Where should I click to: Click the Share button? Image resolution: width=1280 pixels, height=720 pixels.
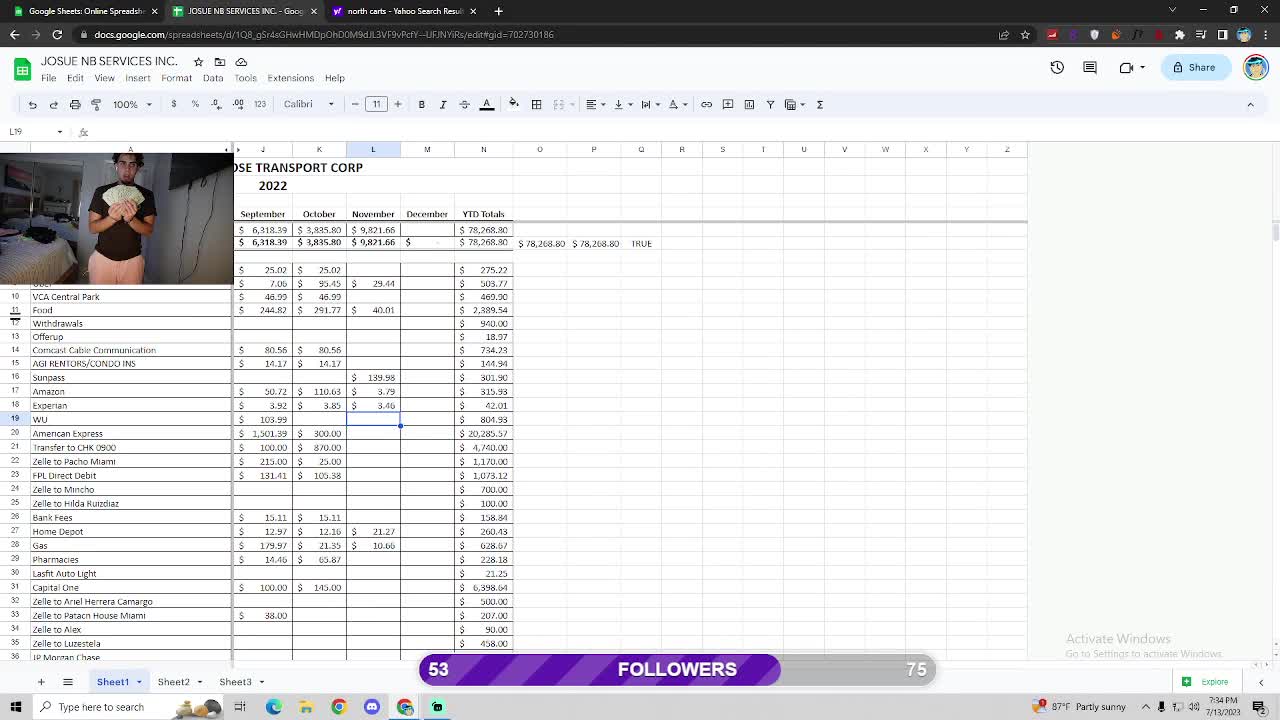[x=1194, y=67]
